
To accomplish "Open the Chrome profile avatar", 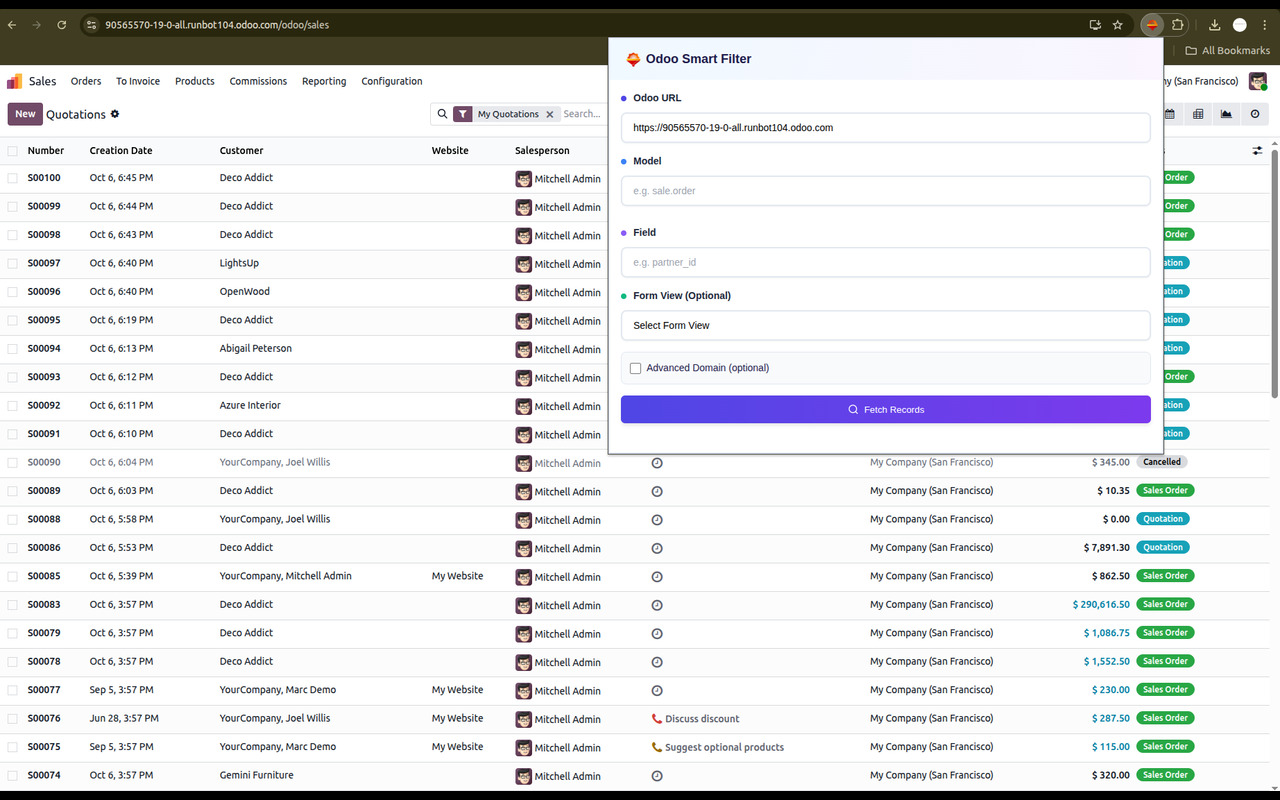I will click(x=1240, y=25).
